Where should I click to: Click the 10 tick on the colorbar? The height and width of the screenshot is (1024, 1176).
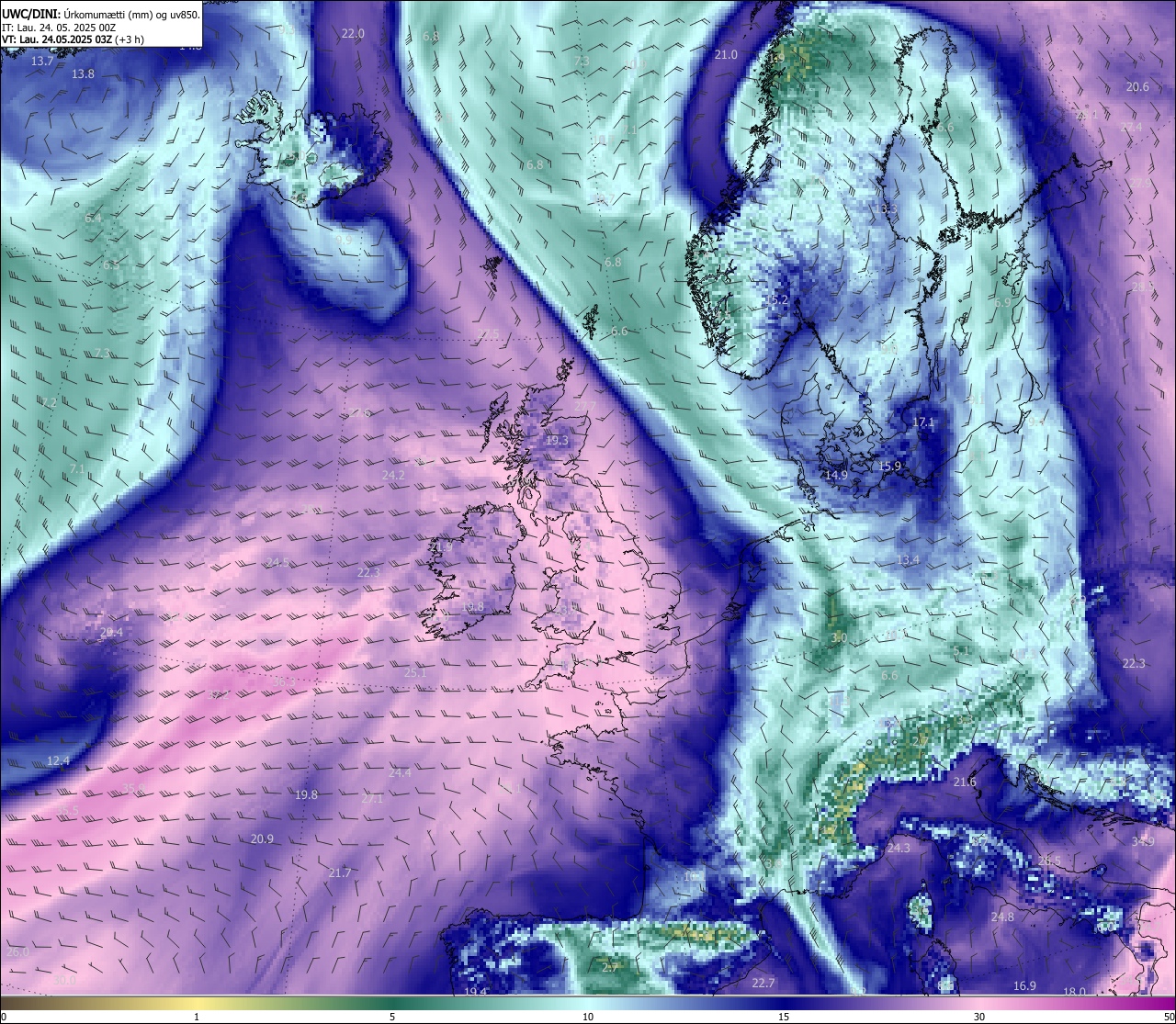588,1017
